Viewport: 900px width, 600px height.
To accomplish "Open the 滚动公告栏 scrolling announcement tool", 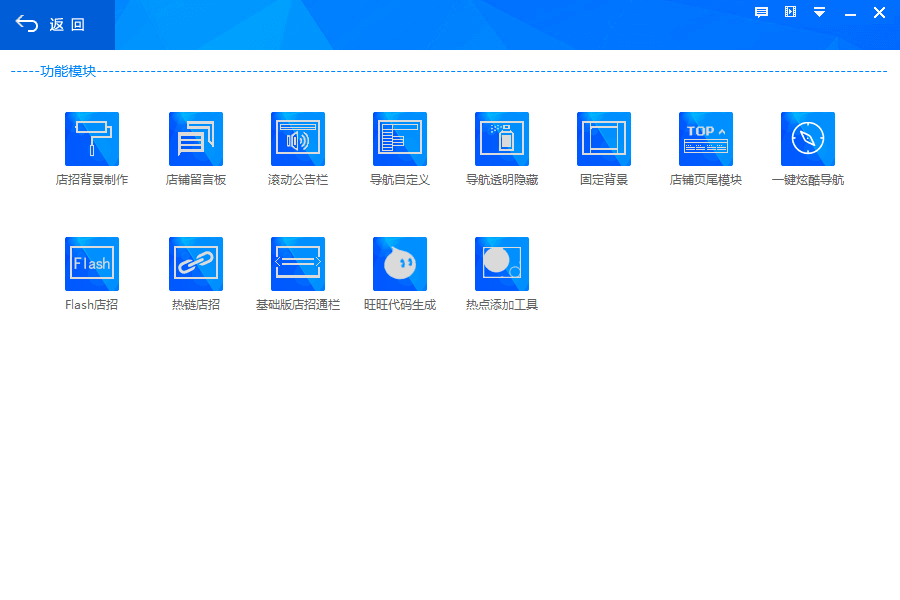I will [x=298, y=139].
